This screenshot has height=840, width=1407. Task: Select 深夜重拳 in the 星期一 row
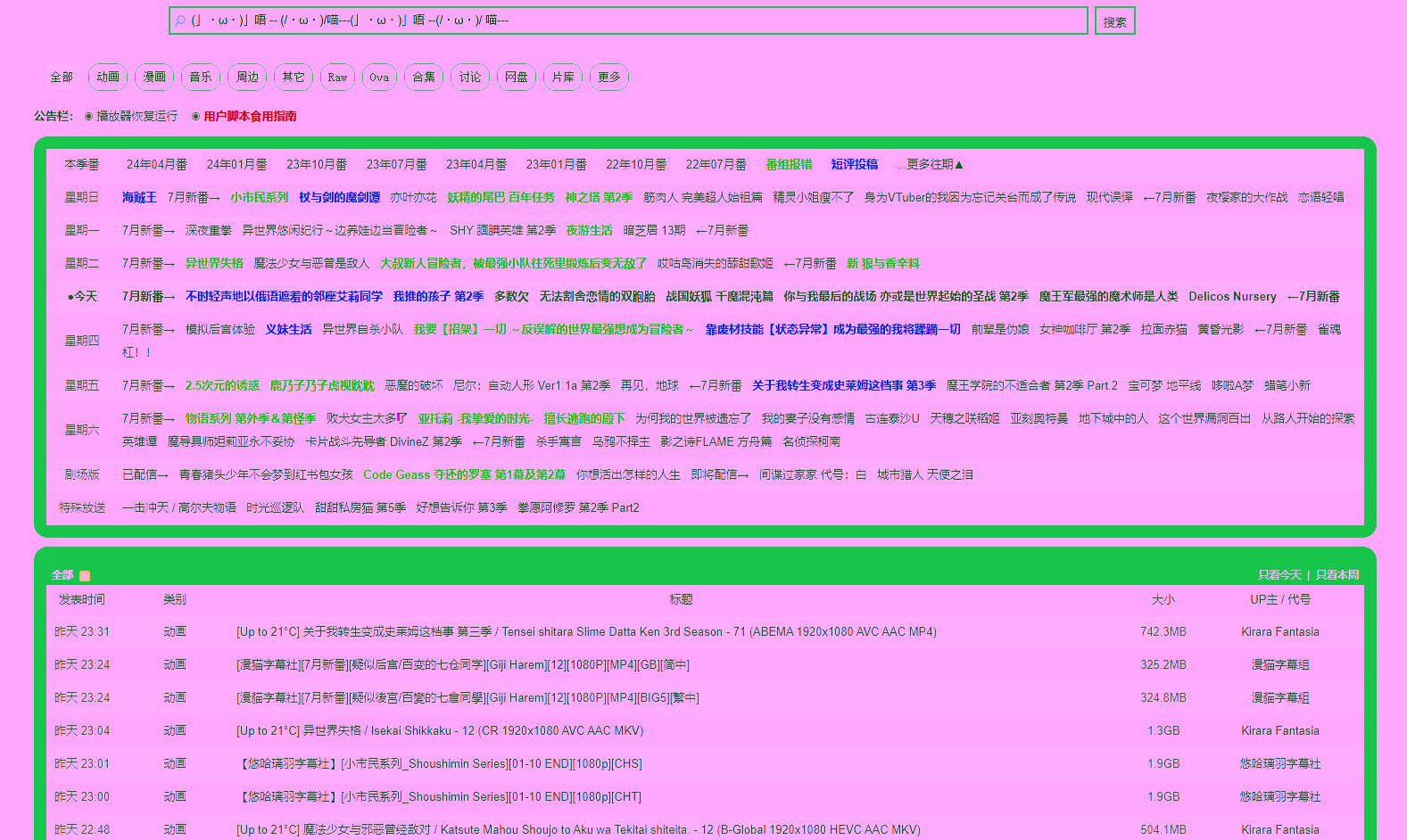point(209,231)
